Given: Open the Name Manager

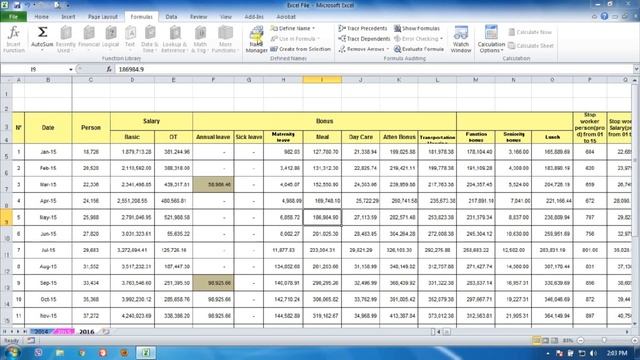Looking at the screenshot, I should click(256, 39).
